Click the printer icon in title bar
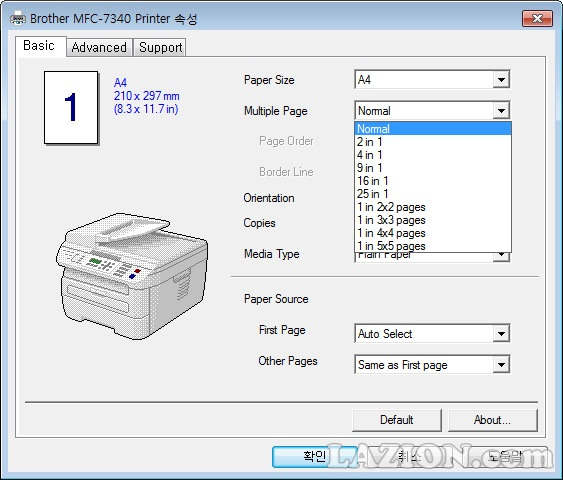Viewport: 563px width, 480px height. (18, 18)
